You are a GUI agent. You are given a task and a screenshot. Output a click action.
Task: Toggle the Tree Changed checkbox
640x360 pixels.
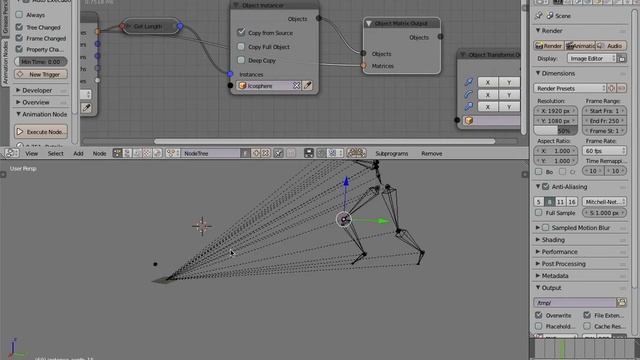coord(19,27)
